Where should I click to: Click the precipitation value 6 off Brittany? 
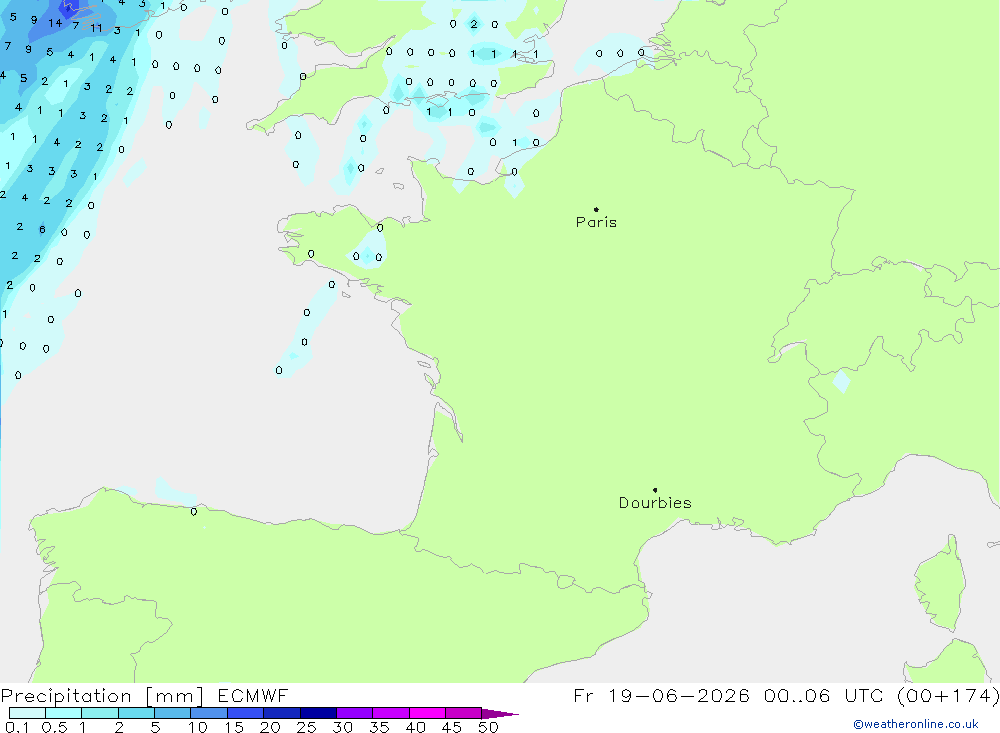42,229
